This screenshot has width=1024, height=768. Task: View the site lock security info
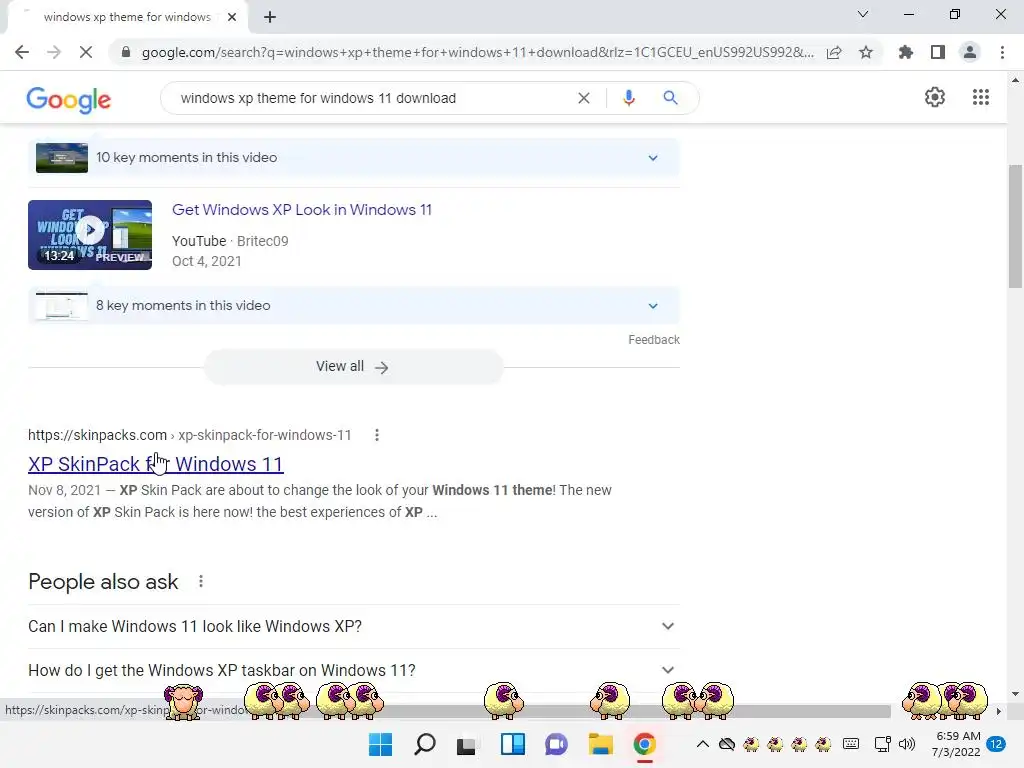(125, 52)
